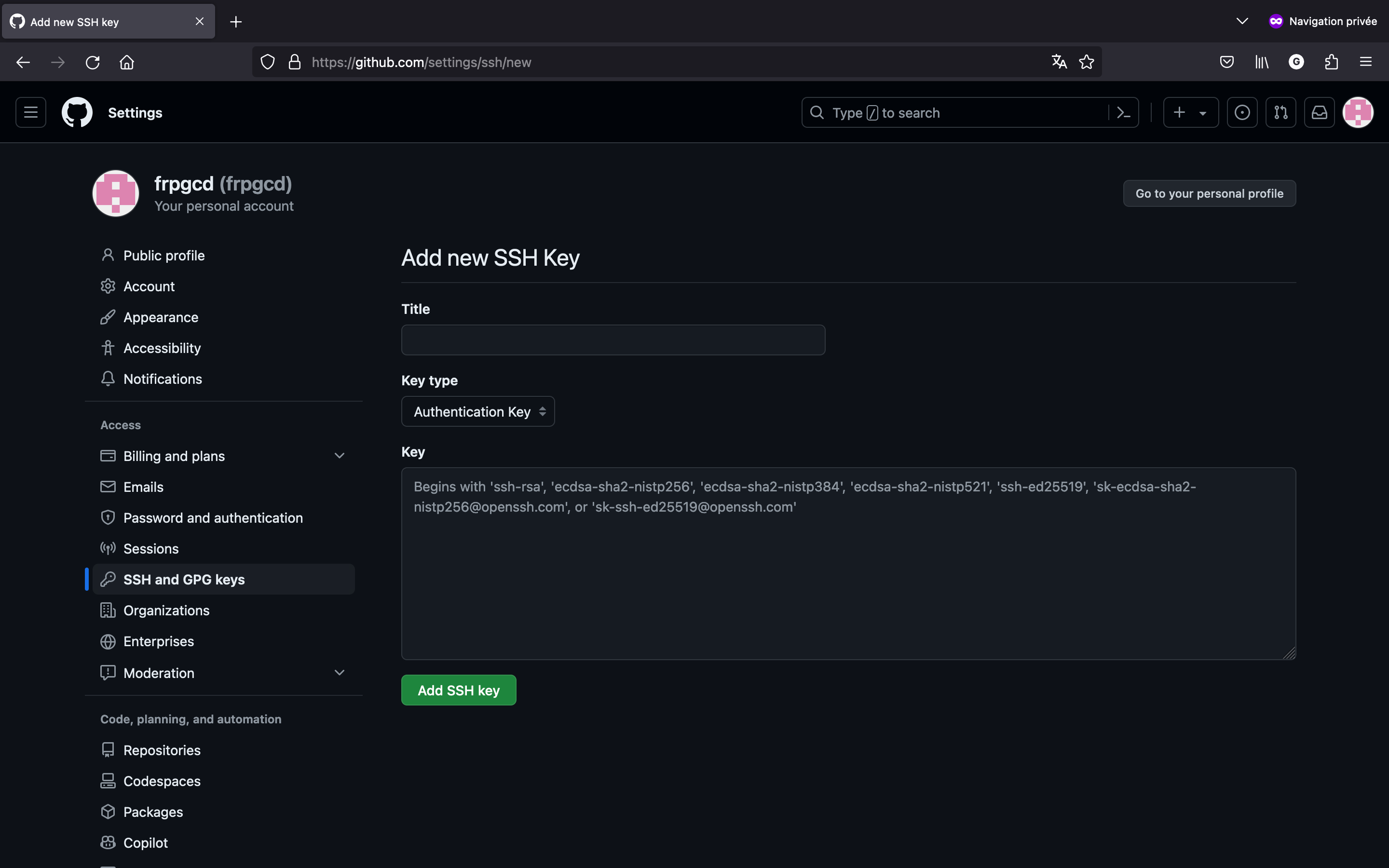Go to your personal profile button
This screenshot has width=1389, height=868.
[x=1210, y=193]
